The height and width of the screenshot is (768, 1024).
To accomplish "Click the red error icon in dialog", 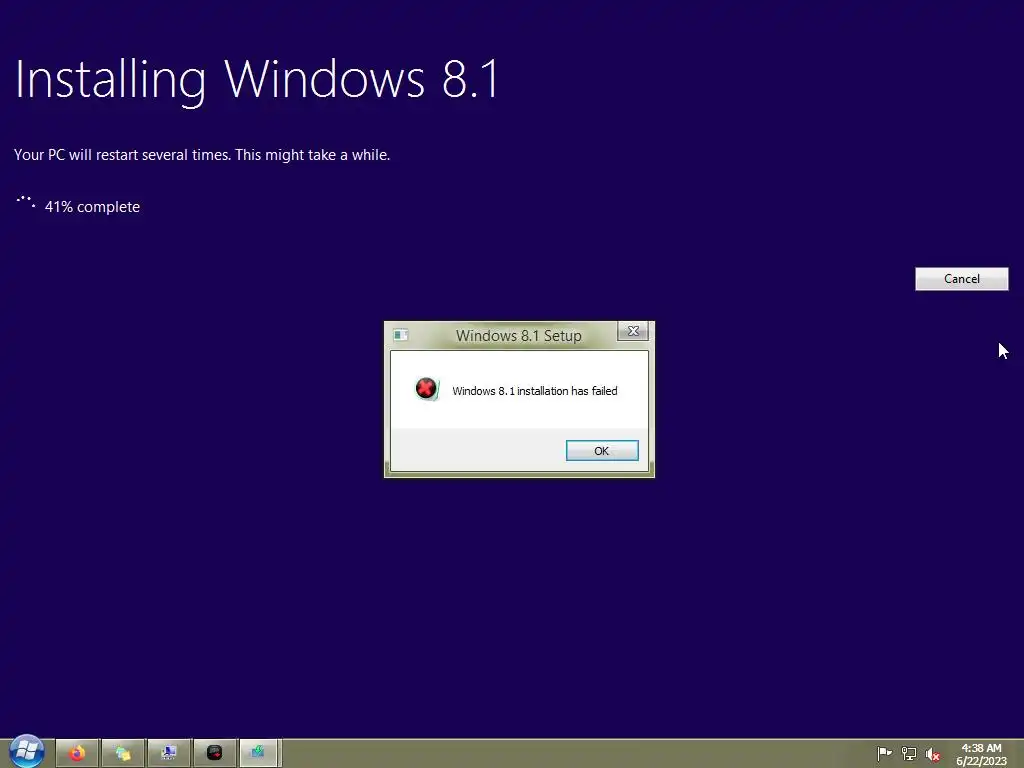I will click(x=426, y=389).
